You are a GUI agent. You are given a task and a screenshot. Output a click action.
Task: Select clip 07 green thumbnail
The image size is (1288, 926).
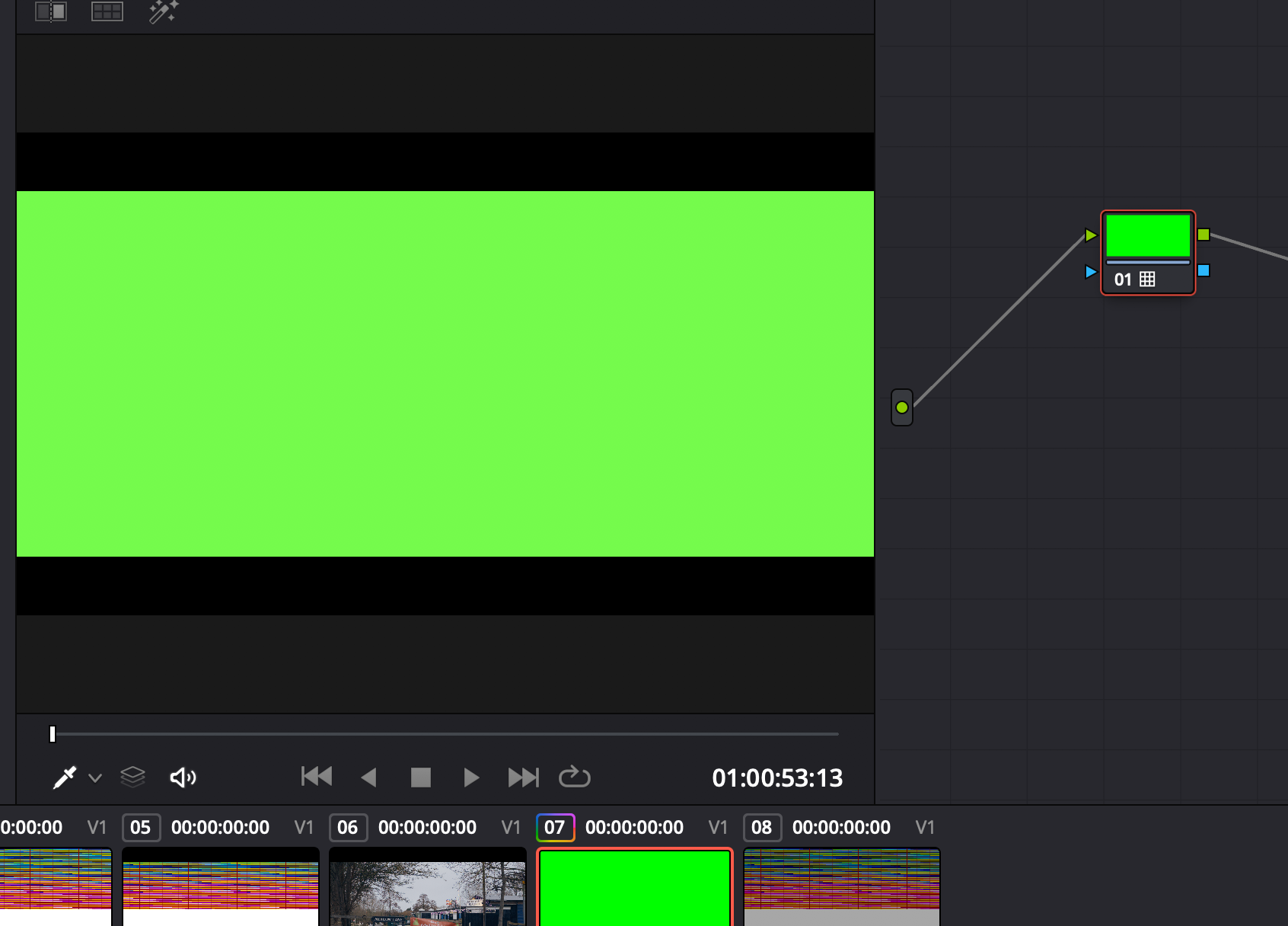tap(635, 887)
